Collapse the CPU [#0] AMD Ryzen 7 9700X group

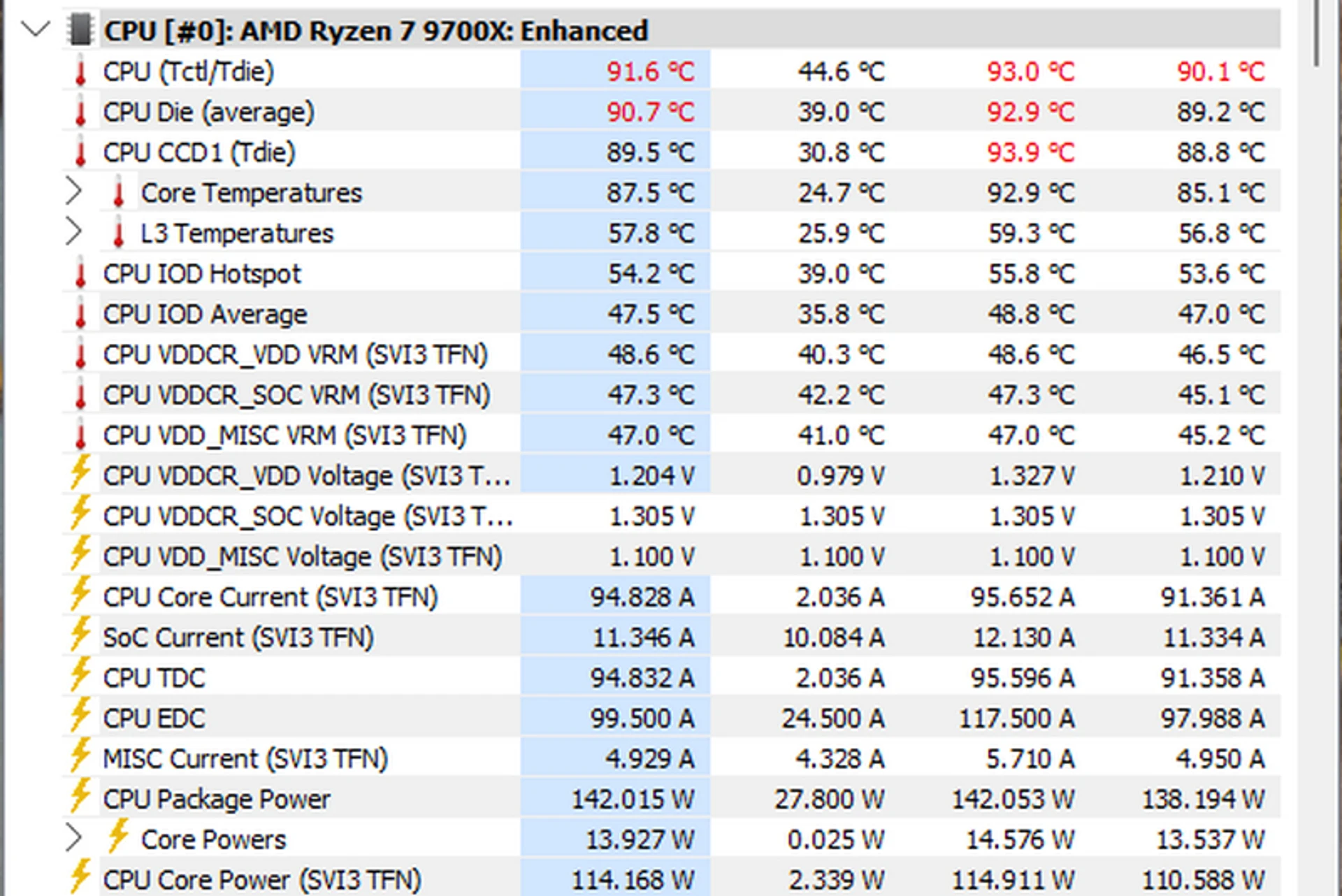pos(36,29)
